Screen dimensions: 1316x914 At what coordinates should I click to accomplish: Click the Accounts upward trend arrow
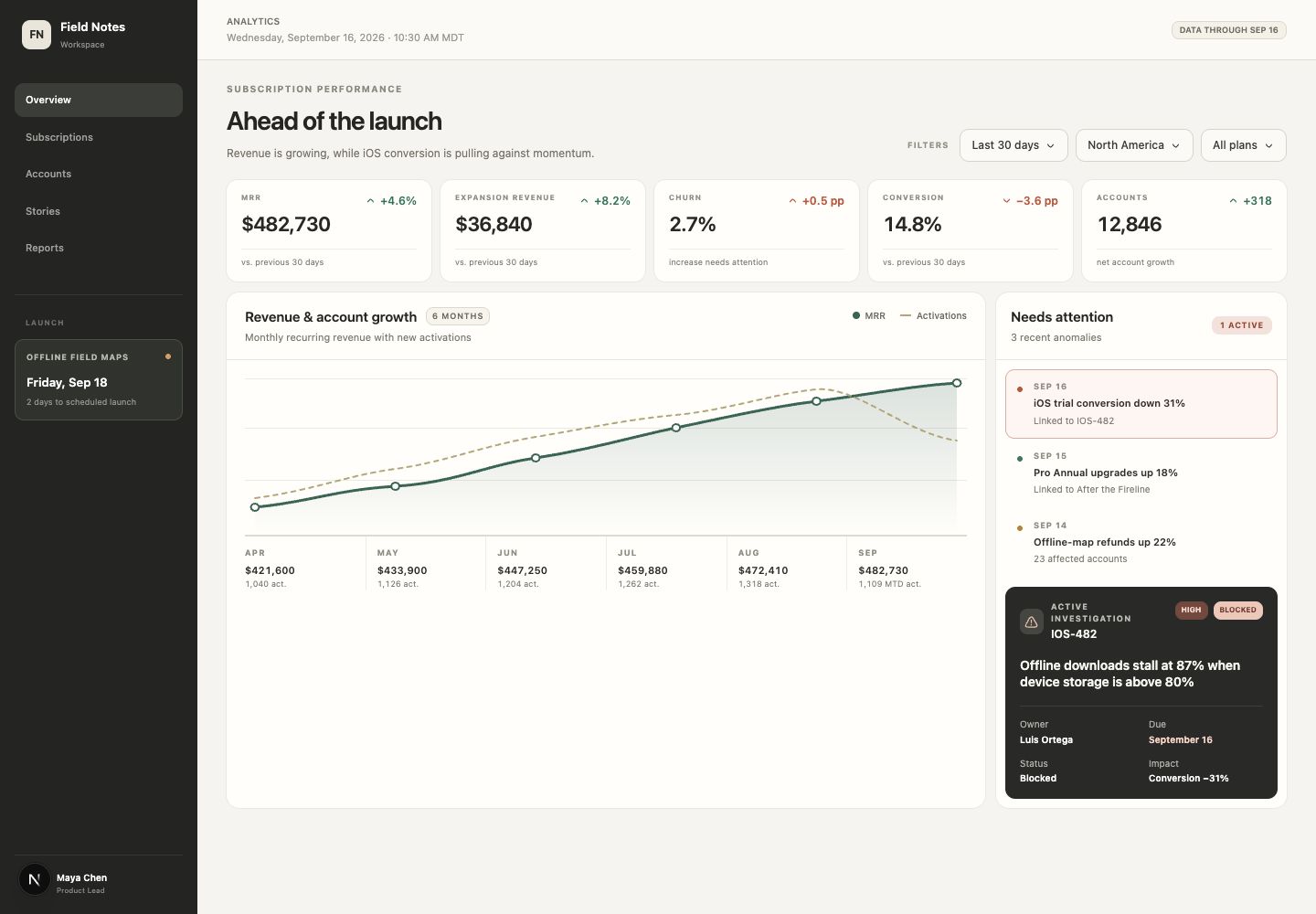coord(1233,201)
